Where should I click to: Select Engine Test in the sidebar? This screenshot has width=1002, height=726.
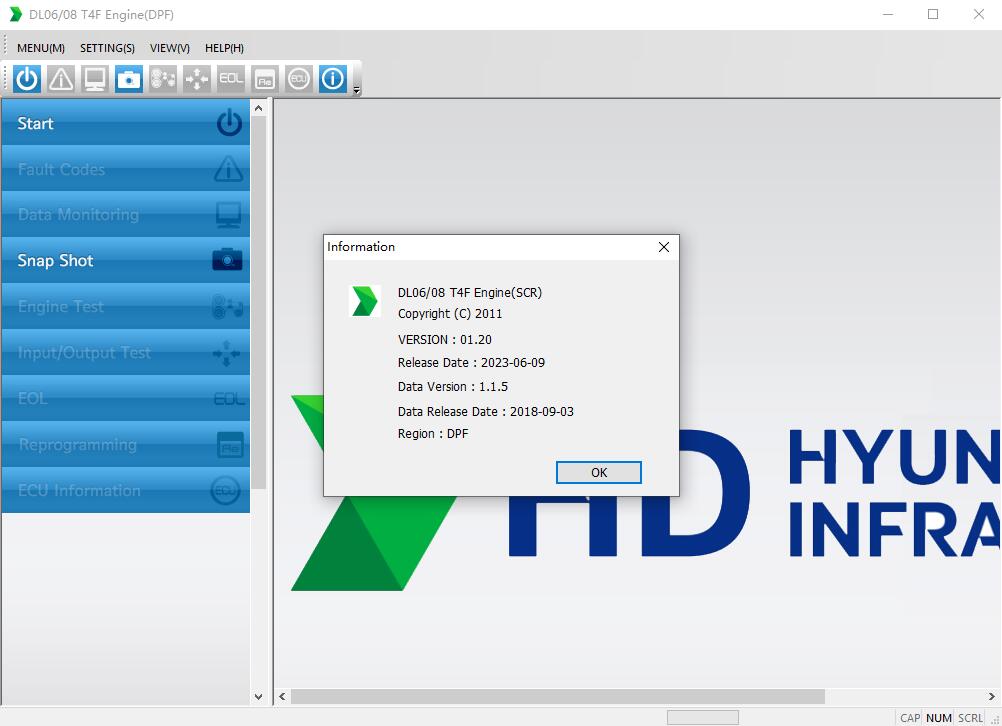click(x=126, y=307)
